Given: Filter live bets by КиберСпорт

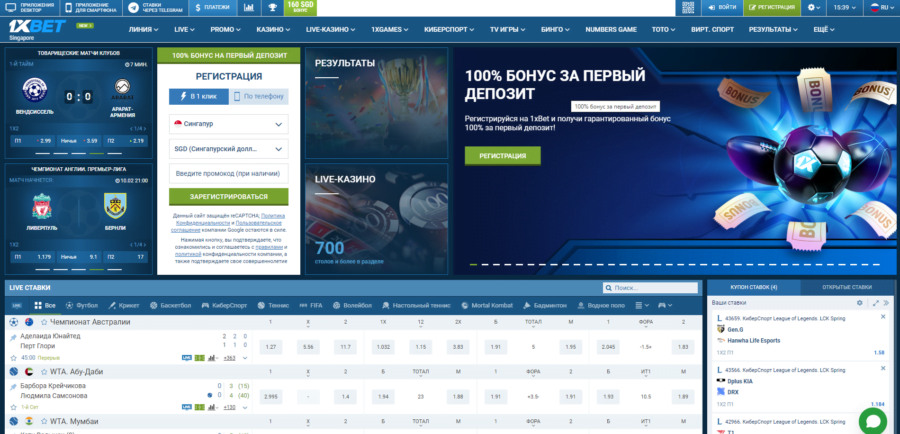Looking at the screenshot, I should click(224, 305).
